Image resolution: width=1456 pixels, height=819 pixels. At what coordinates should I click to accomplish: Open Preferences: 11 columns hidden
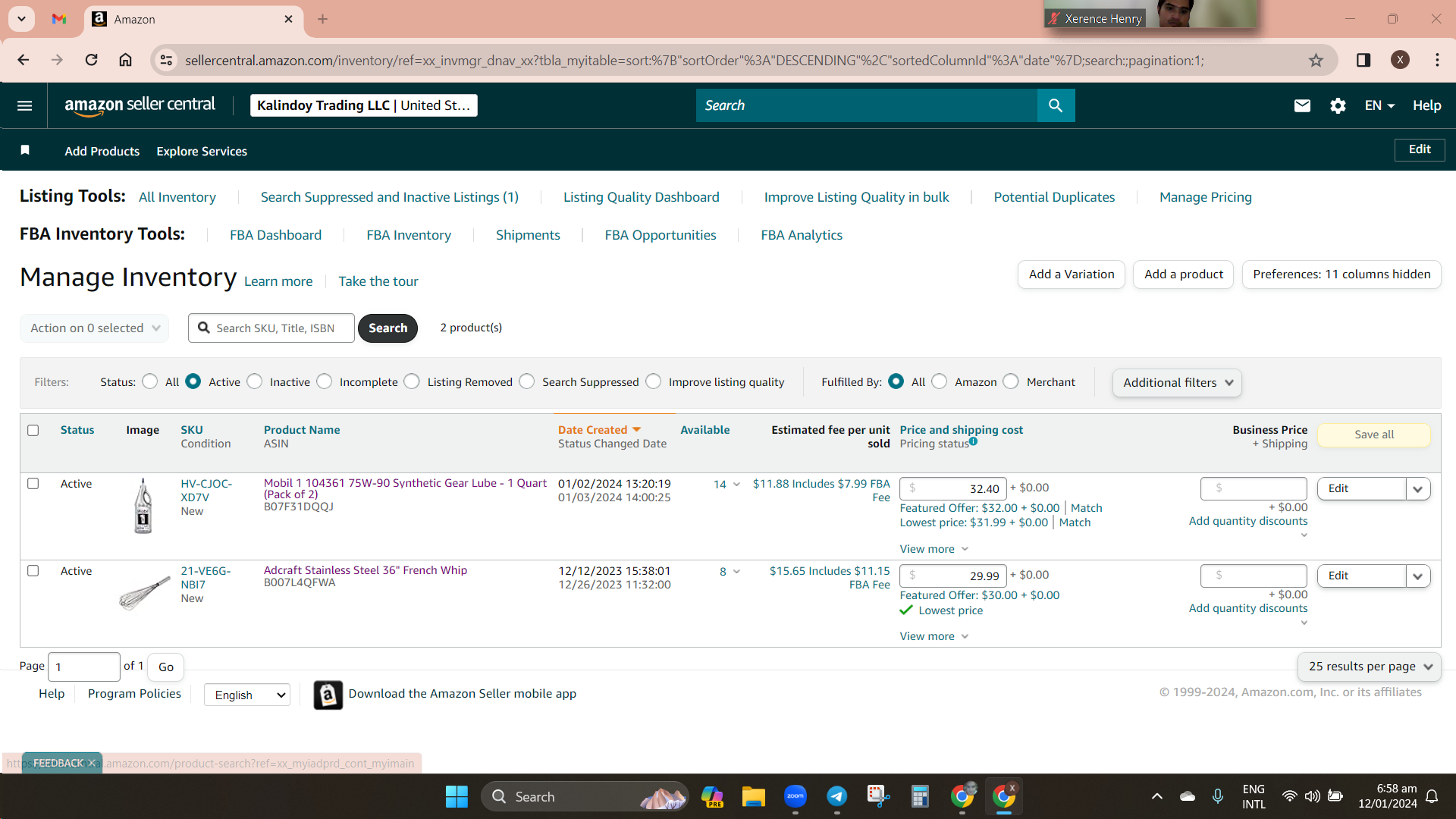tap(1341, 275)
